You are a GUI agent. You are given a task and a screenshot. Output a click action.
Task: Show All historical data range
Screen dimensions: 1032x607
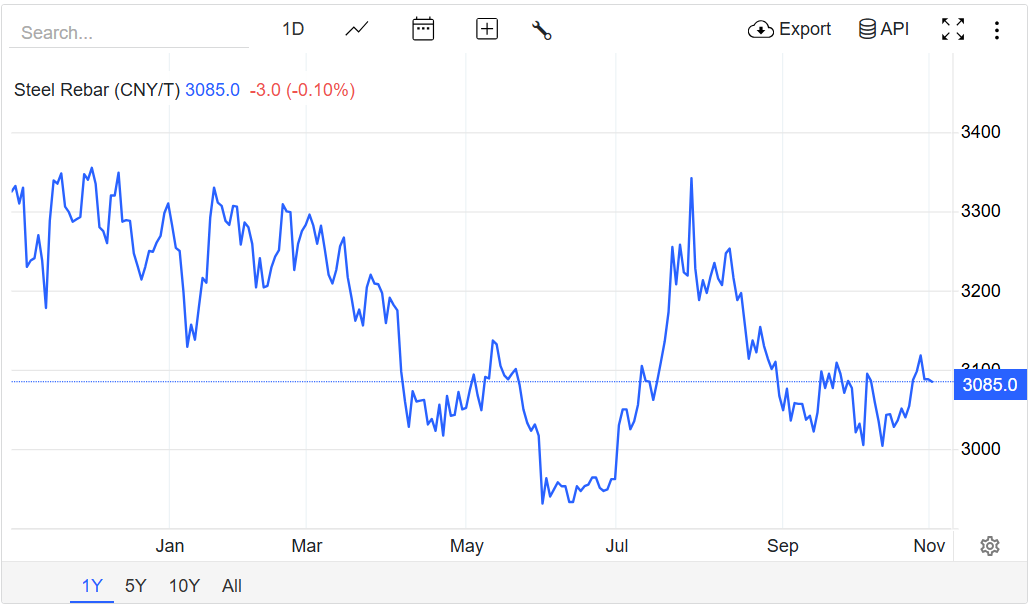point(232,586)
